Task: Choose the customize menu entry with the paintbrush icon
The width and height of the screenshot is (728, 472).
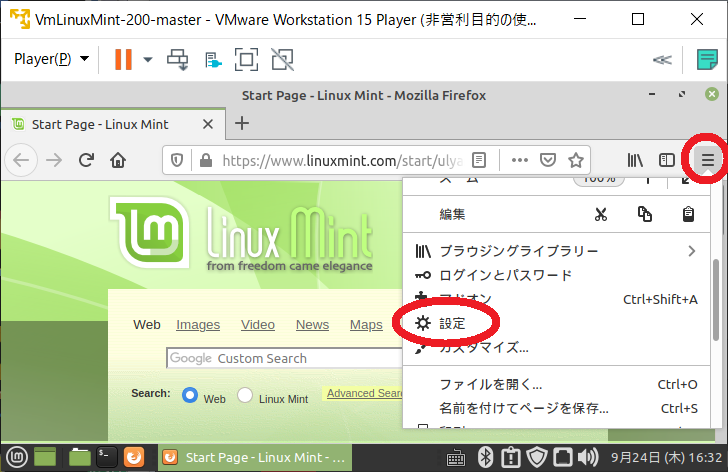Action: [x=556, y=348]
